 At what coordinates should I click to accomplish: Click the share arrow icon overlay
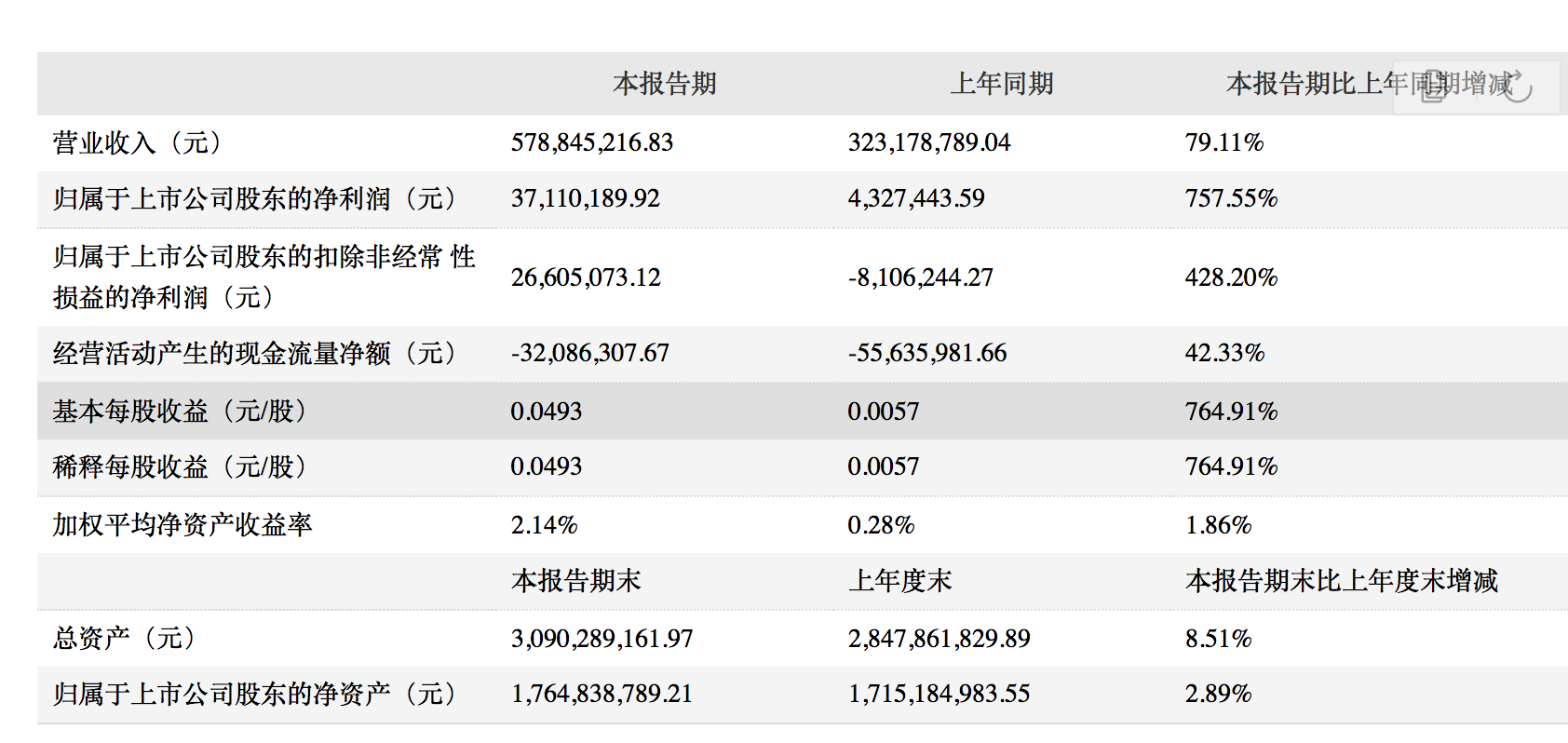click(1517, 87)
